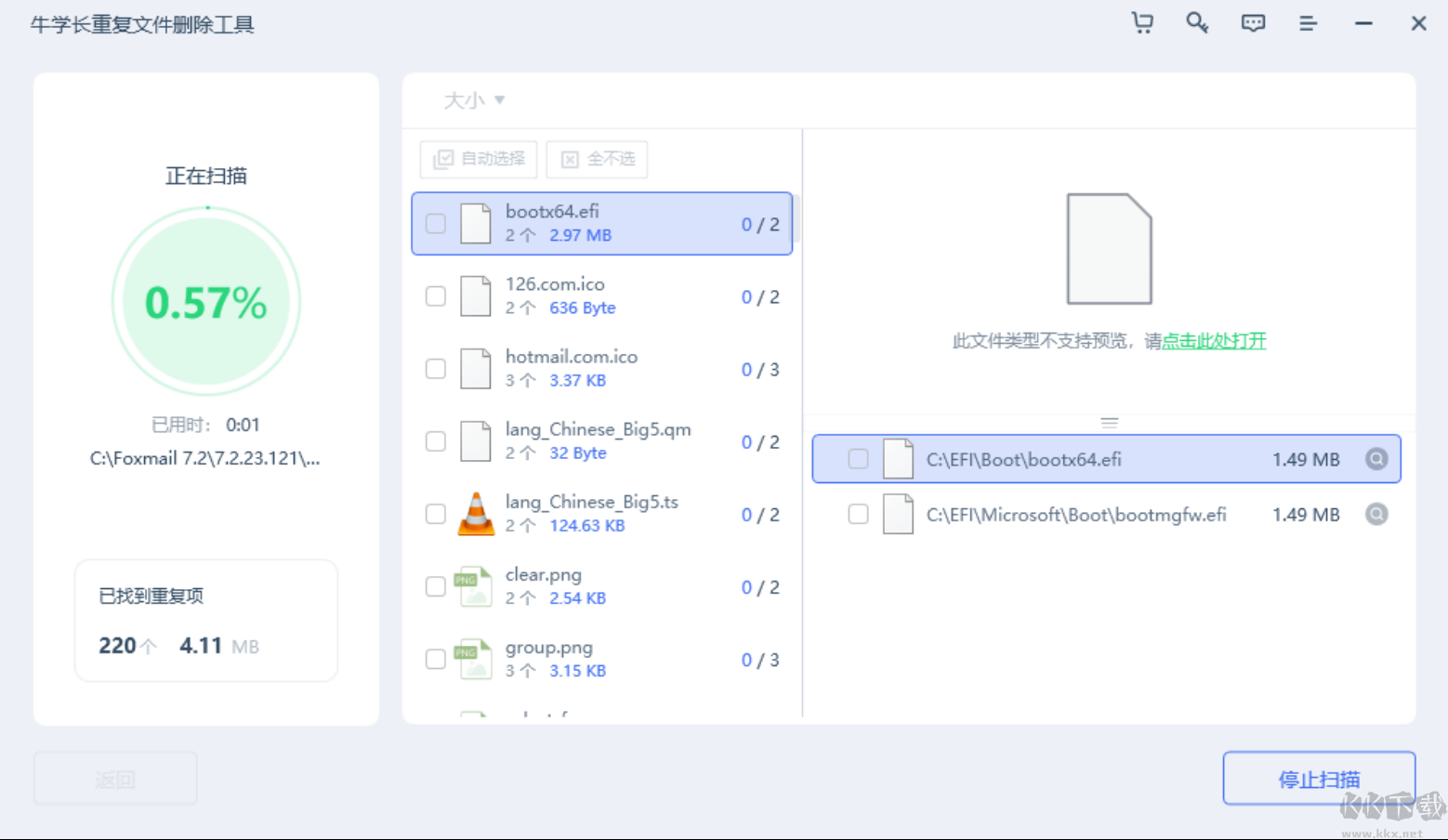Click the VLC cone icon for lang_Chinese_Big5.ts
This screenshot has height=840, width=1448.
476,514
